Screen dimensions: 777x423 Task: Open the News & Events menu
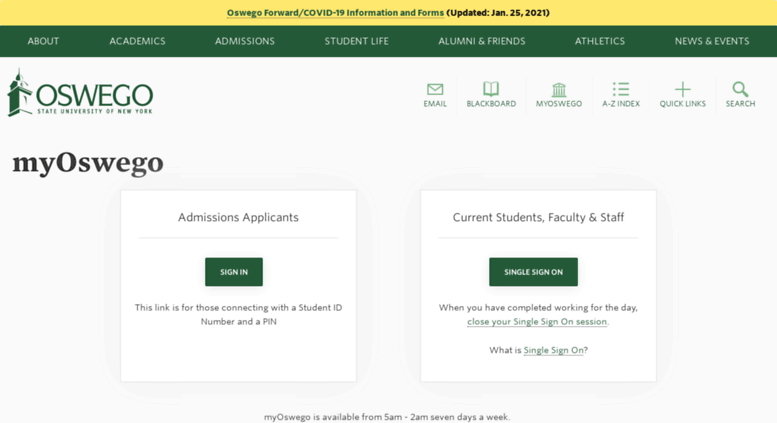pyautogui.click(x=712, y=41)
